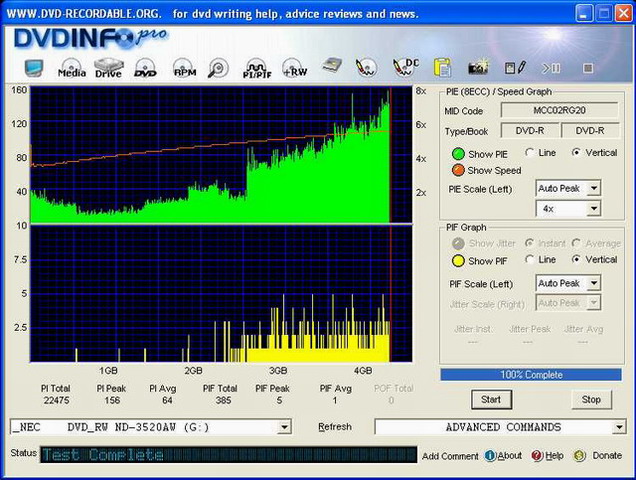Expand the Jitter Scale Auto Peak dropdown
This screenshot has height=480, width=636.
[594, 303]
